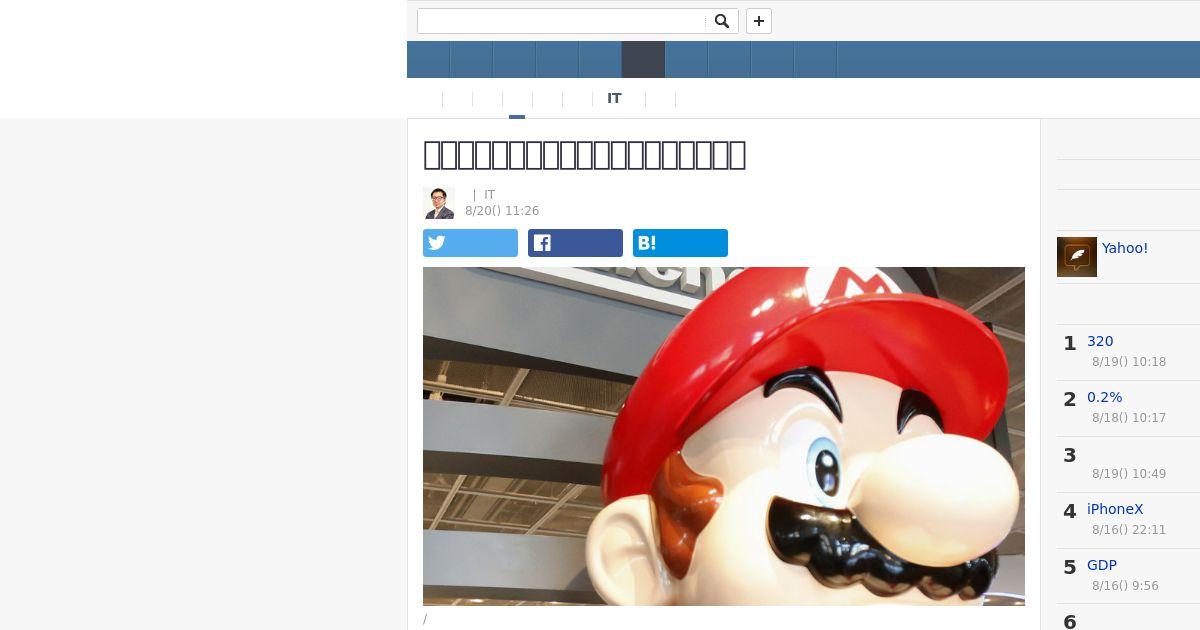1200x630 pixels.
Task: Open the author's avatar photo
Action: tap(439, 203)
